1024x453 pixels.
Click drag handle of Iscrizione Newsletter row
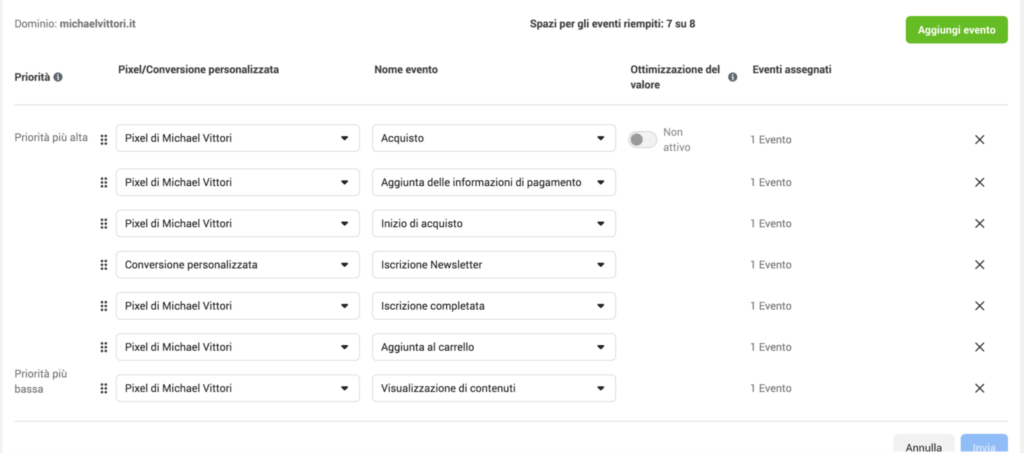point(104,264)
